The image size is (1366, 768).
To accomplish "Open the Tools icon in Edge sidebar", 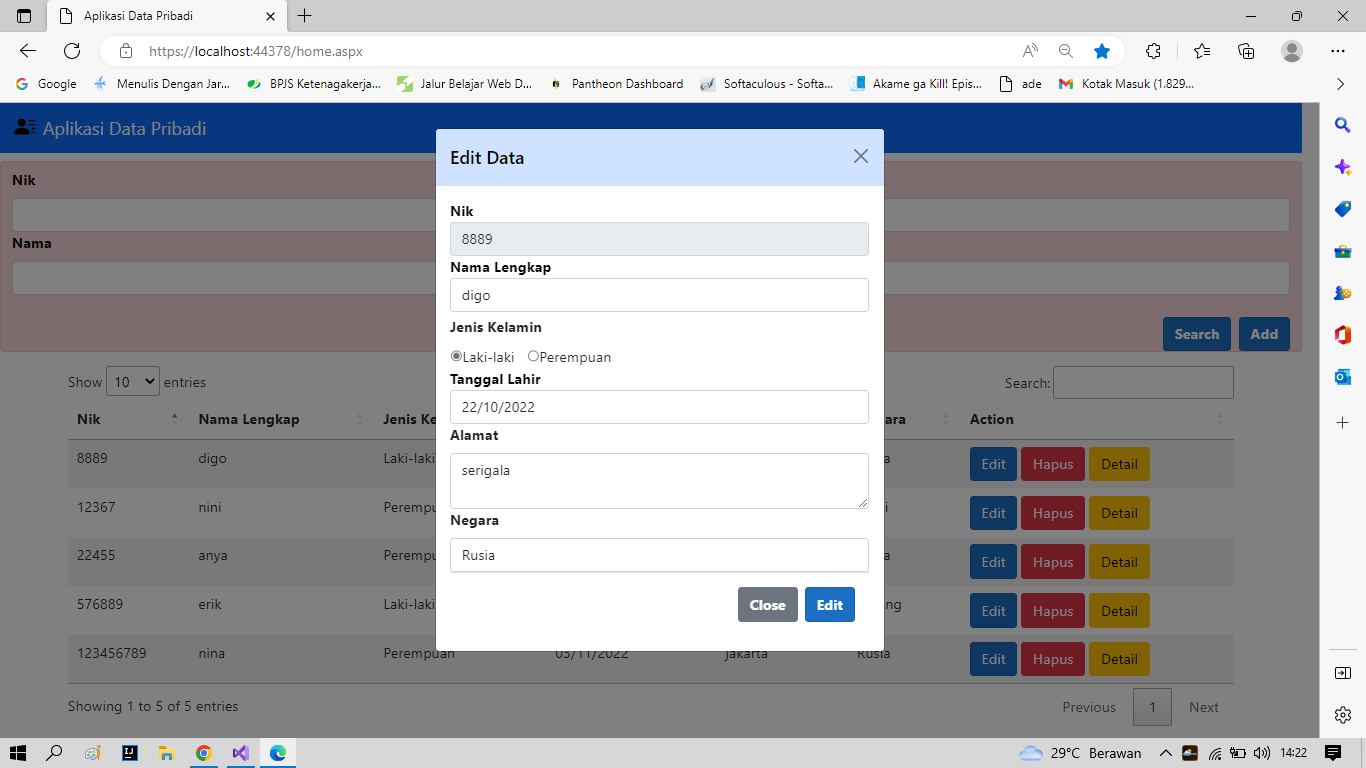I will click(x=1342, y=251).
